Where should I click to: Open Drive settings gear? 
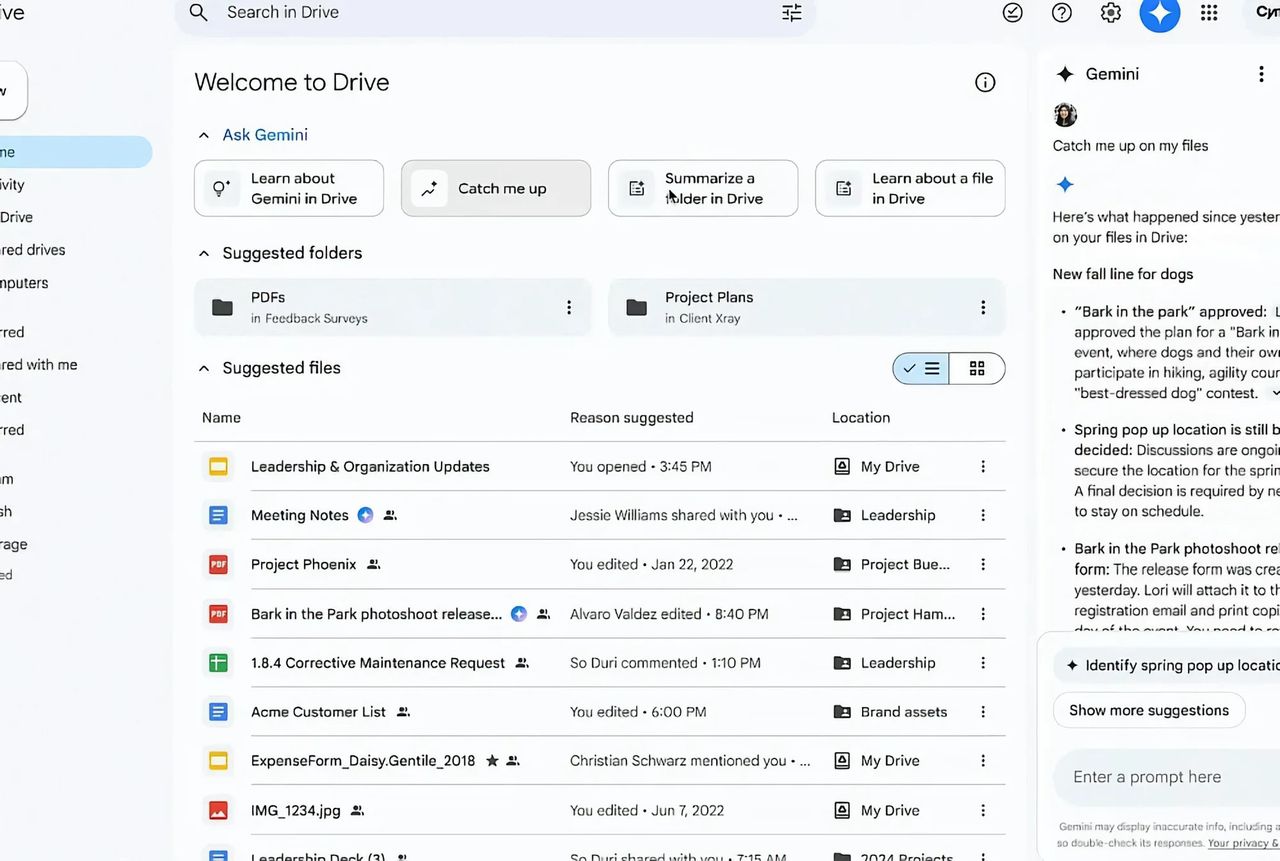click(x=1110, y=12)
